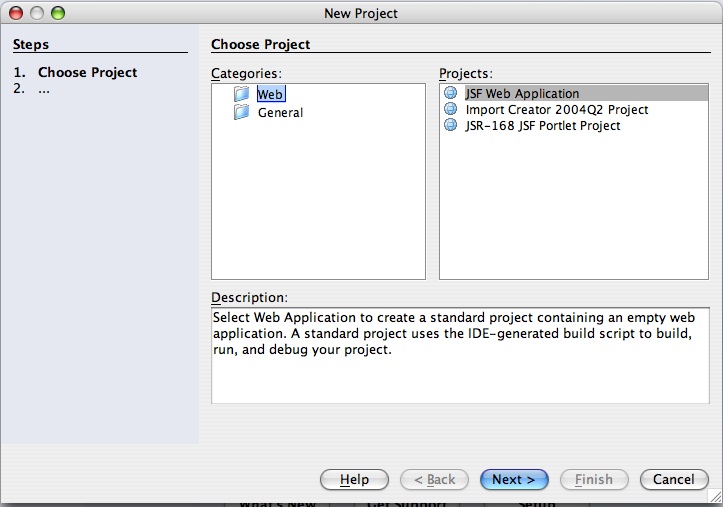Click the Finish button
Screen dimensions: 723x507
pos(594,479)
